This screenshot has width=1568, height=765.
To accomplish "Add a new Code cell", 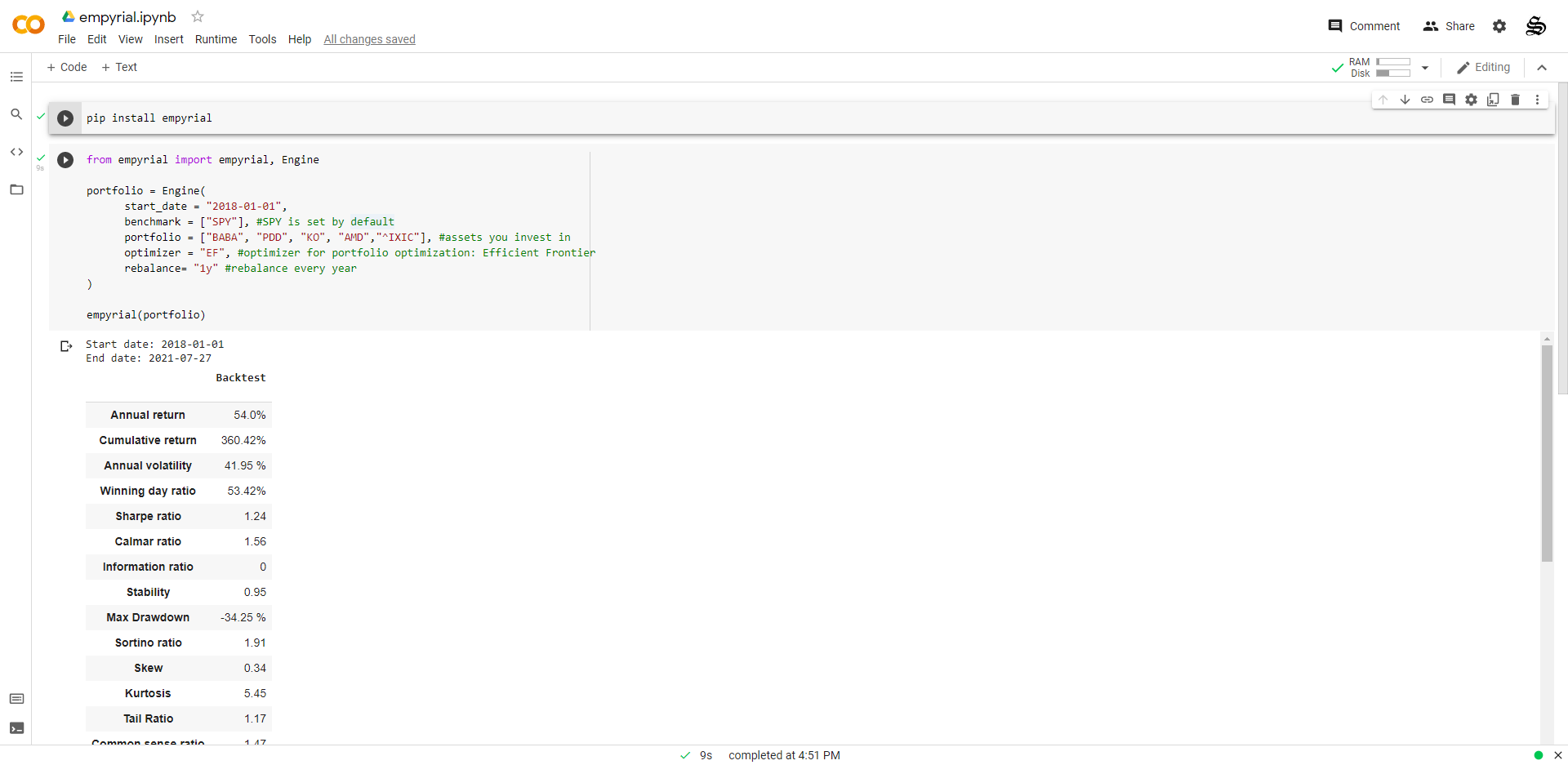I will (67, 67).
